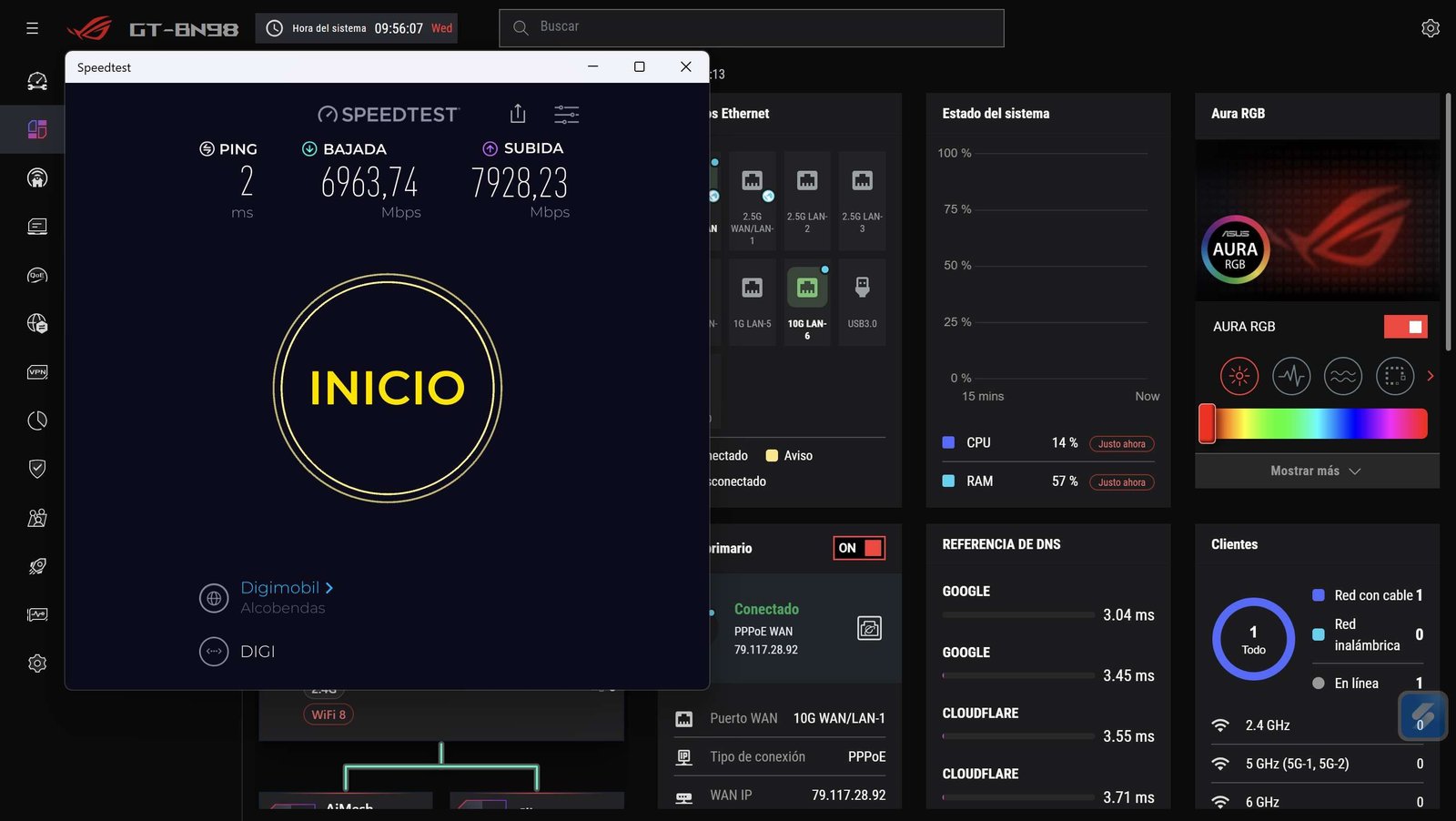1456x821 pixels.
Task: Open the globe internet sidebar icon
Action: pos(37,323)
